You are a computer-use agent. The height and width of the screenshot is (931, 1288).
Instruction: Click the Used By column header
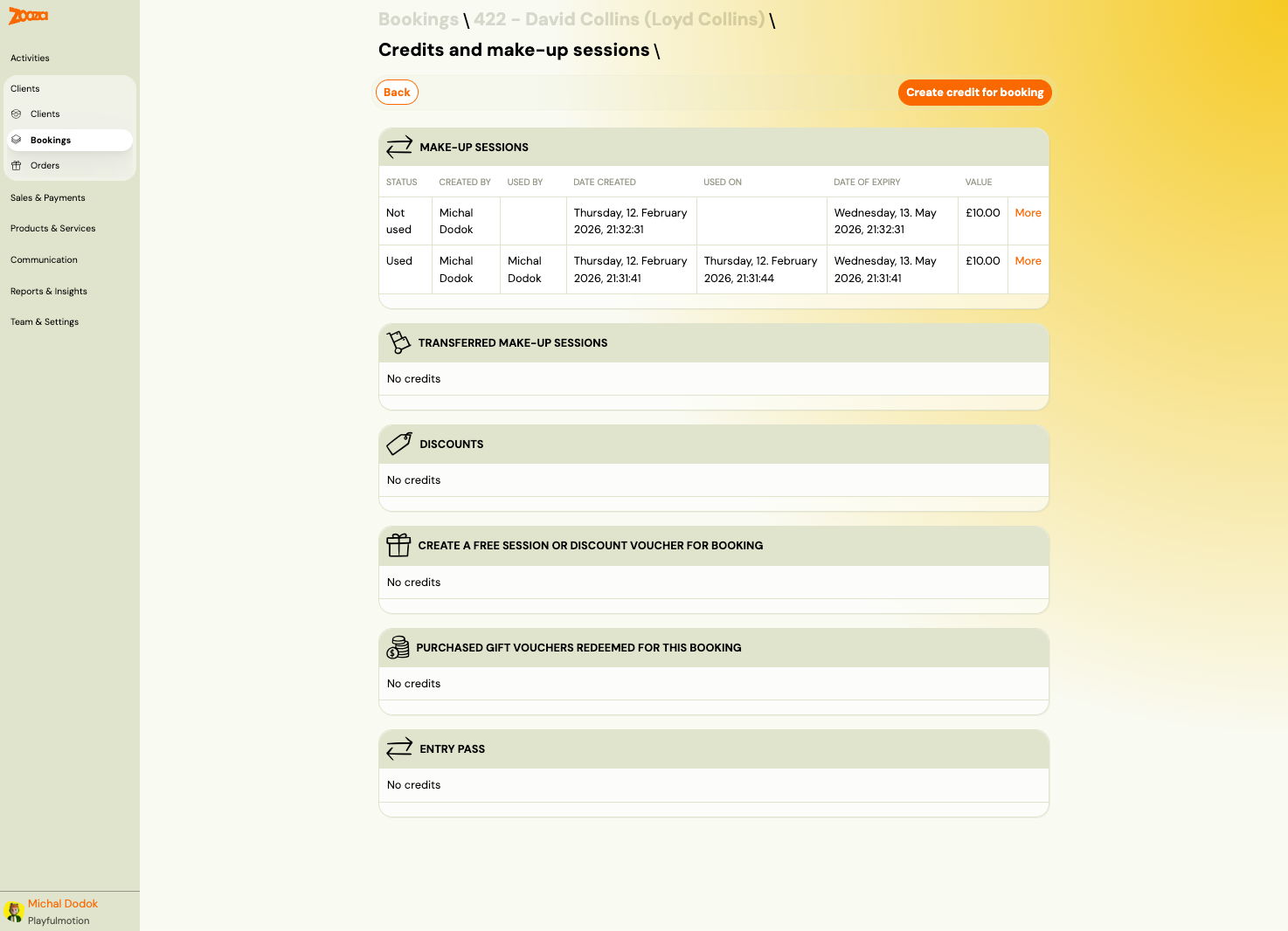[x=525, y=182]
